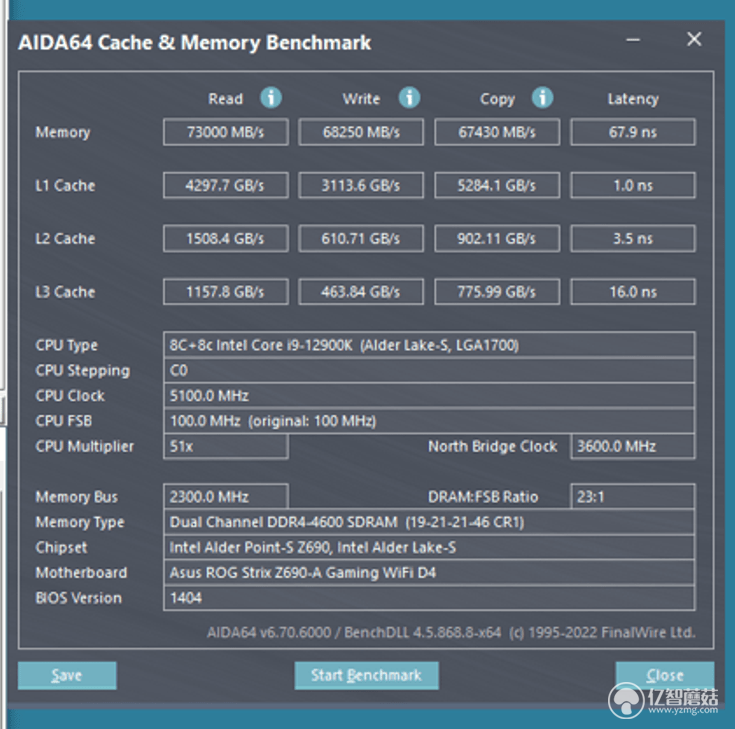Click the L1 Cache row label

(x=65, y=186)
